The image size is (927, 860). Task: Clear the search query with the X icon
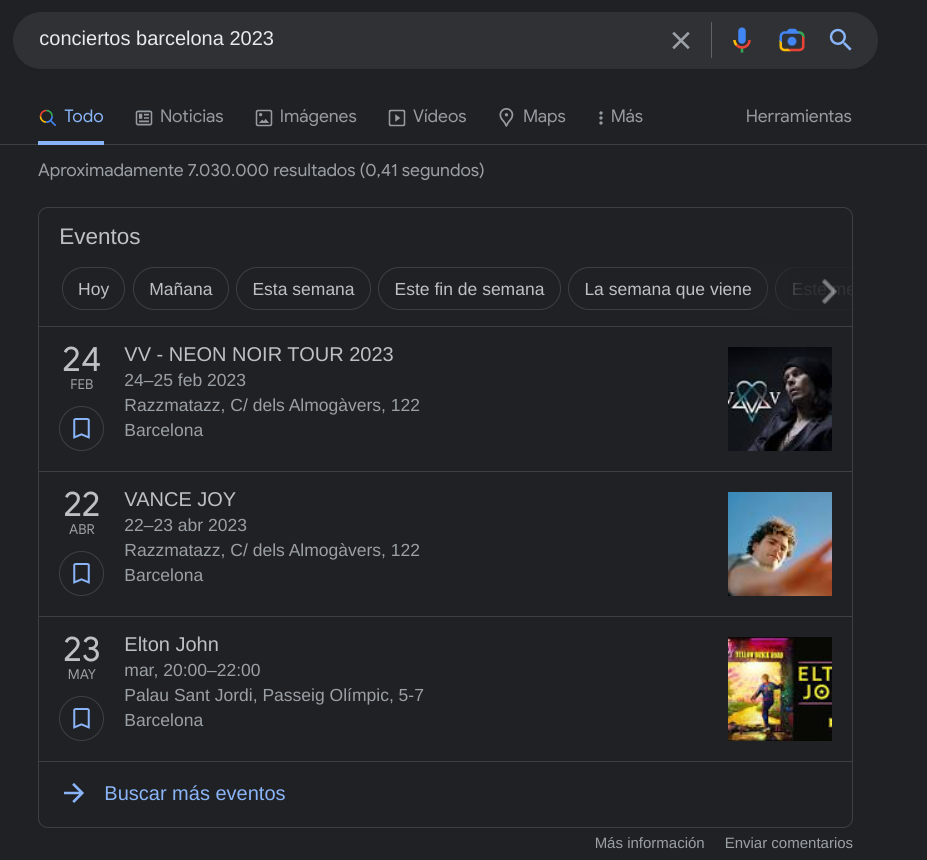[x=680, y=40]
